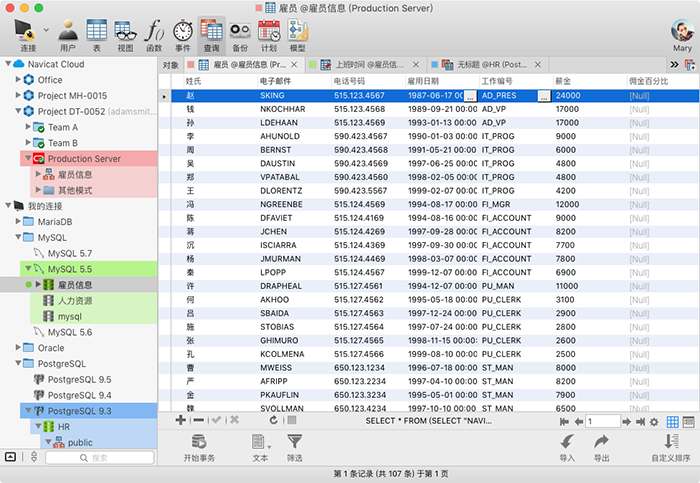This screenshot has width=700, height=483.
Task: Add a record with the plus icon
Action: (181, 420)
